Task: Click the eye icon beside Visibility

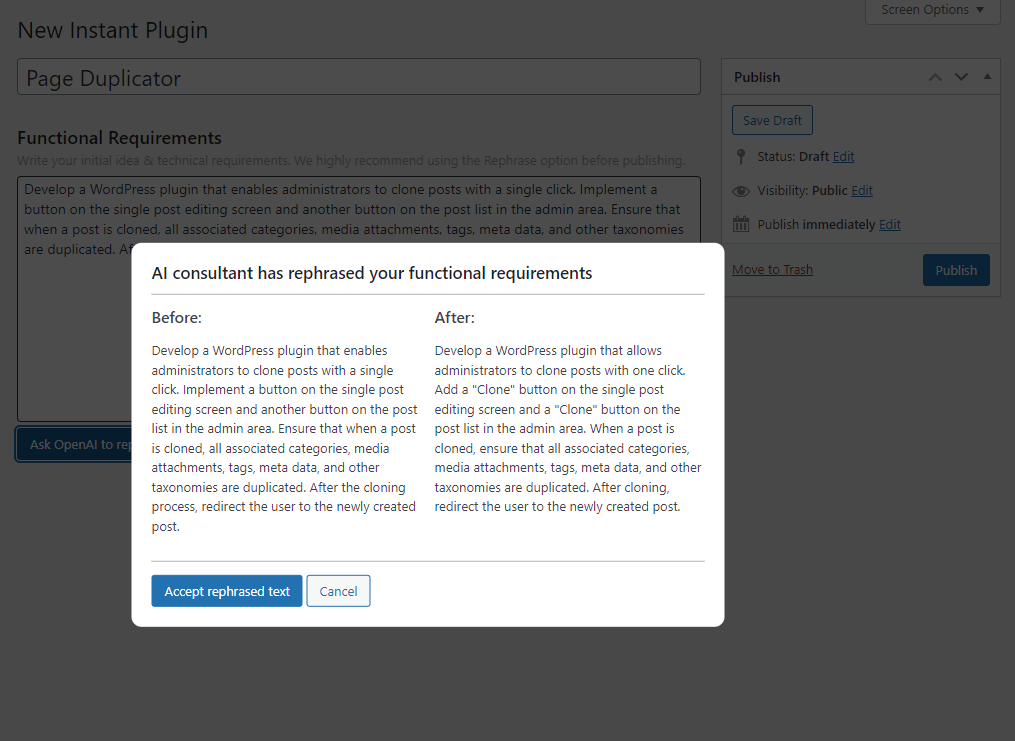Action: [740, 190]
